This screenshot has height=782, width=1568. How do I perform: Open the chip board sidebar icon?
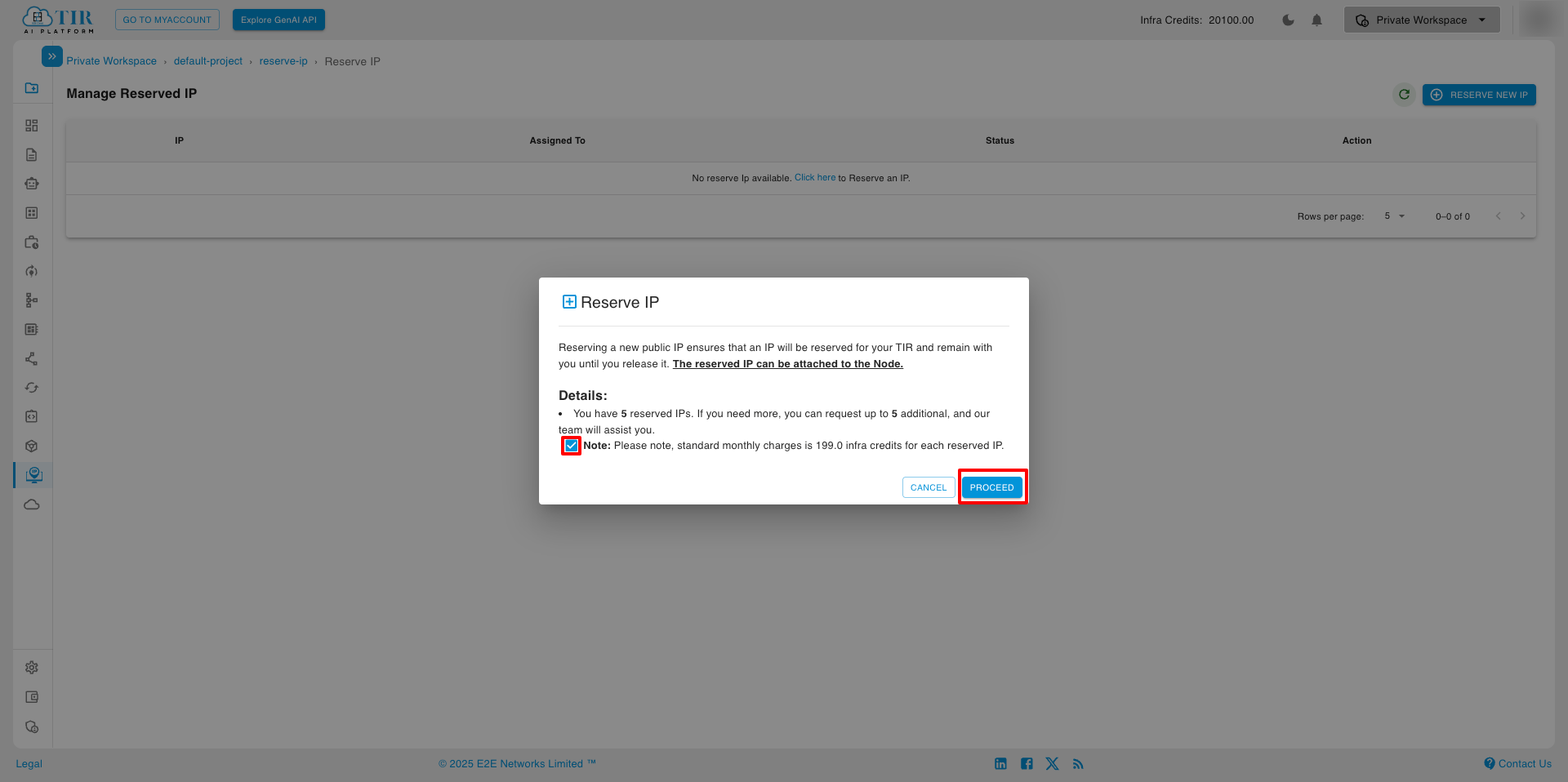pos(32,330)
